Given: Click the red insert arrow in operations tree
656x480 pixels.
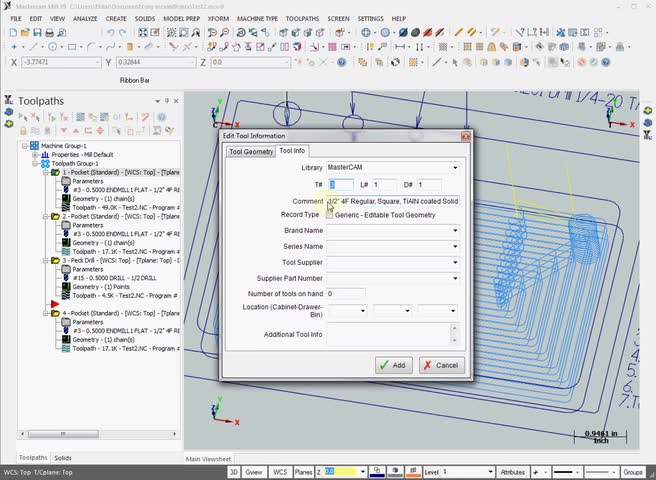Looking at the screenshot, I should tap(55, 304).
